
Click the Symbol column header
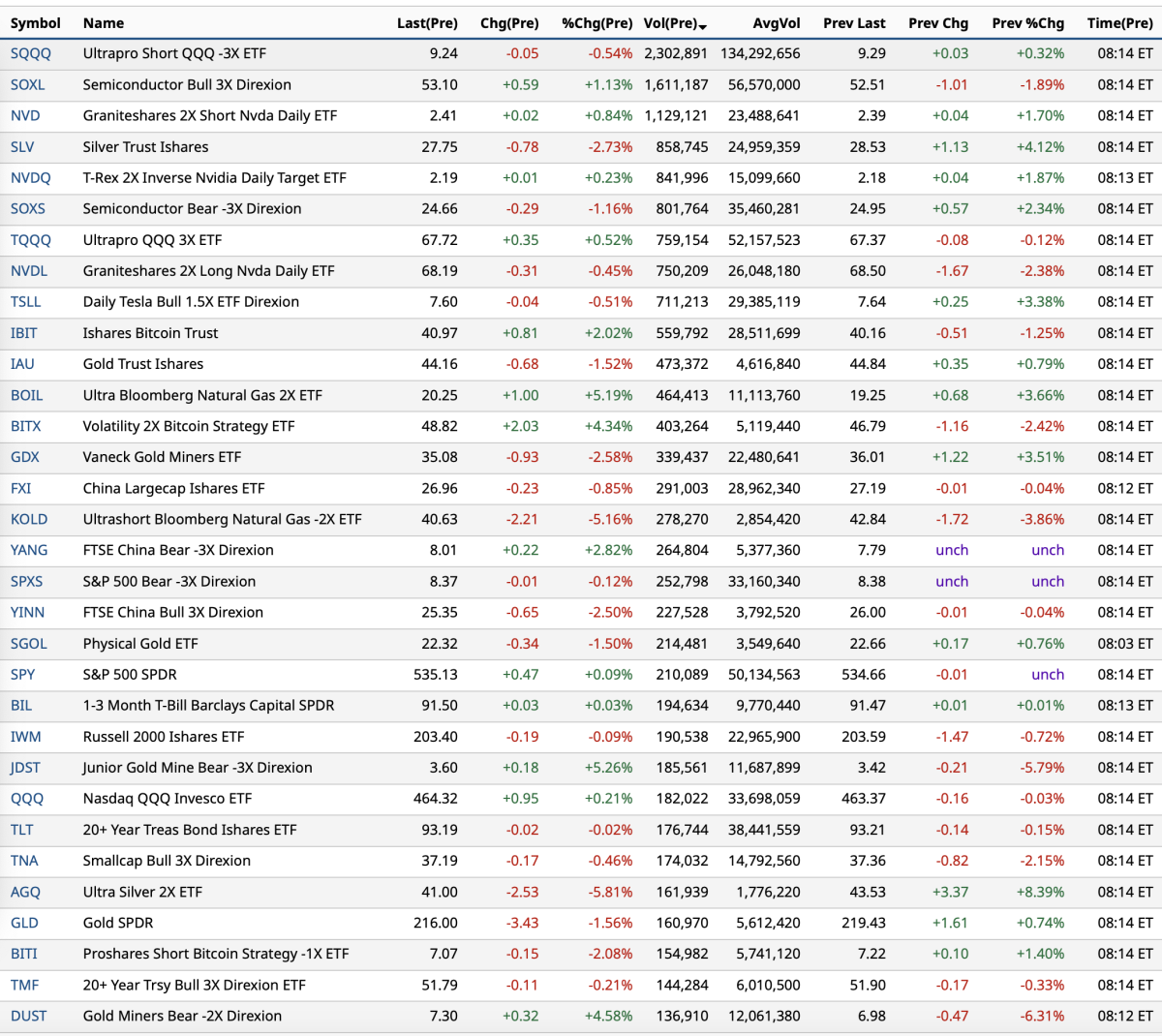(36, 23)
